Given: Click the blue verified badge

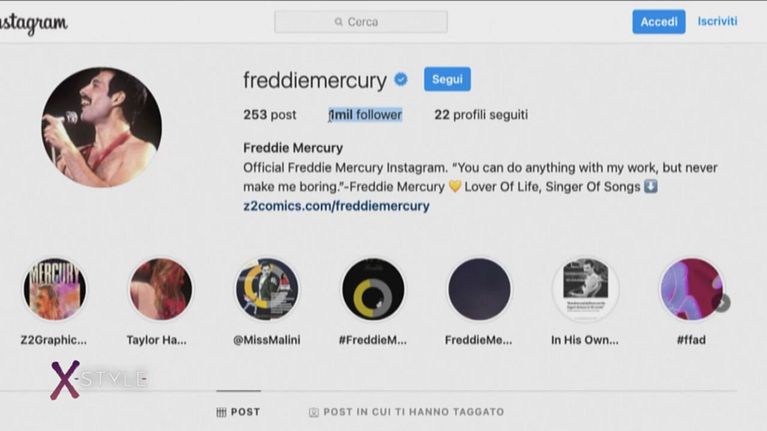Looking at the screenshot, I should (x=401, y=79).
